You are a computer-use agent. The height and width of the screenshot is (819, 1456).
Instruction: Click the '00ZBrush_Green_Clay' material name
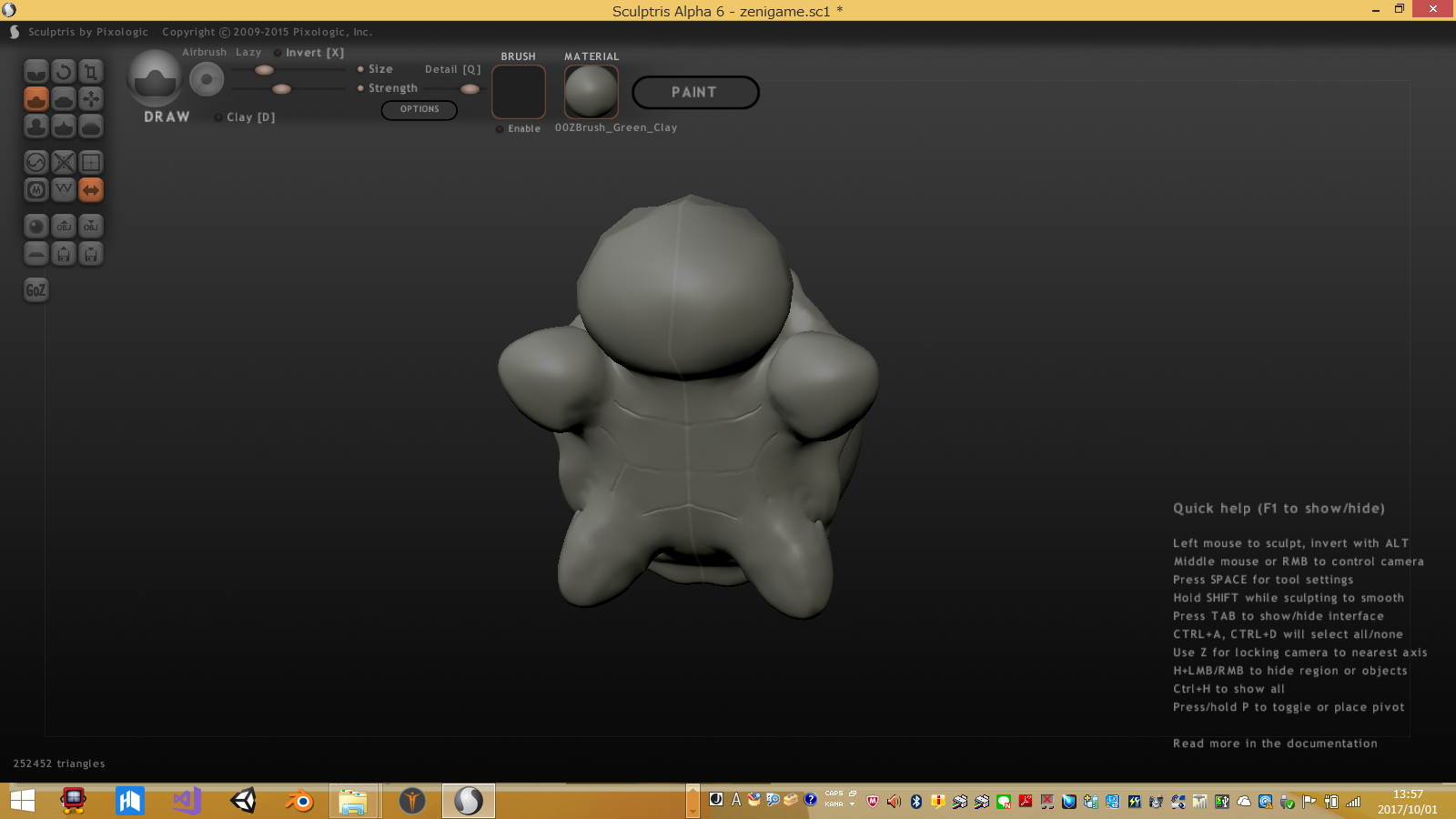[616, 128]
